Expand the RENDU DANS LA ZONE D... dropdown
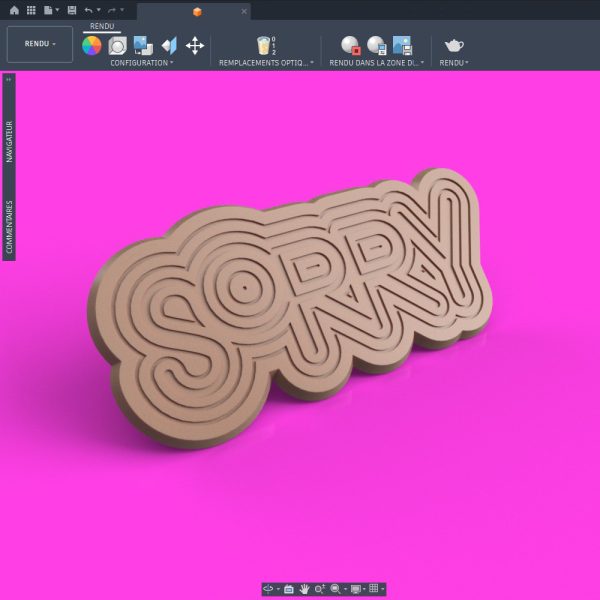This screenshot has width=600, height=600. [377, 63]
